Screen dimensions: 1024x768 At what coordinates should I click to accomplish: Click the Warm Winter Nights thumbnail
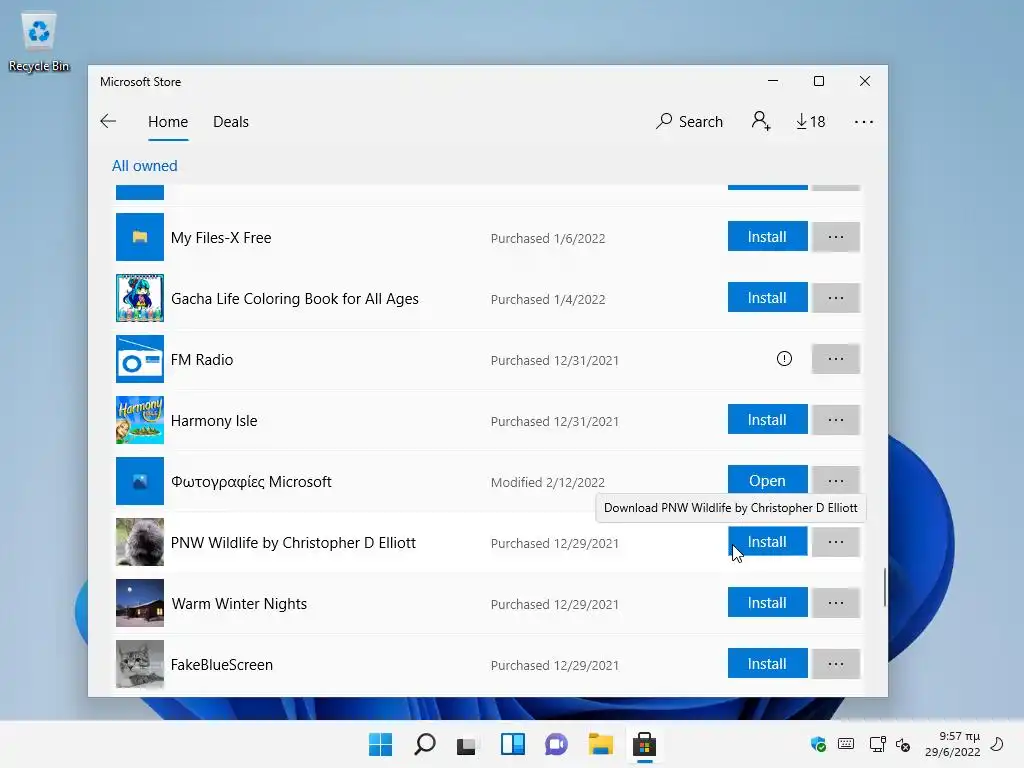click(140, 603)
